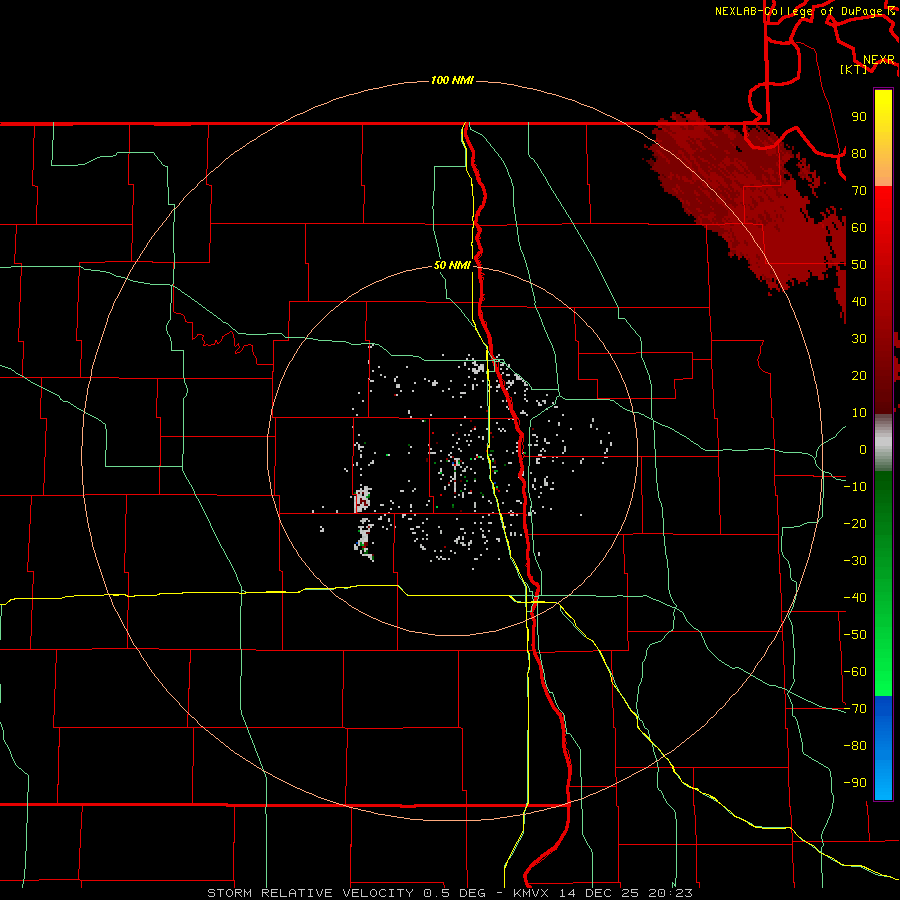Click the "14 DEC 25" date text

pos(600,893)
